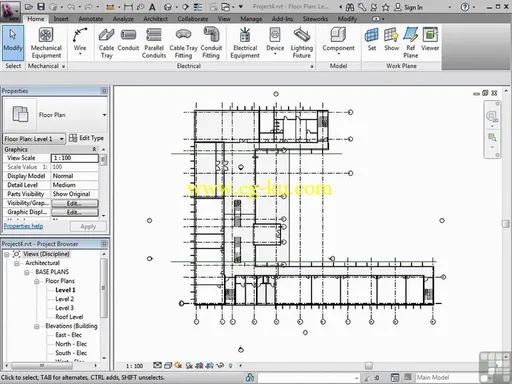Click Edit for Graphic Display Options

[75, 212]
